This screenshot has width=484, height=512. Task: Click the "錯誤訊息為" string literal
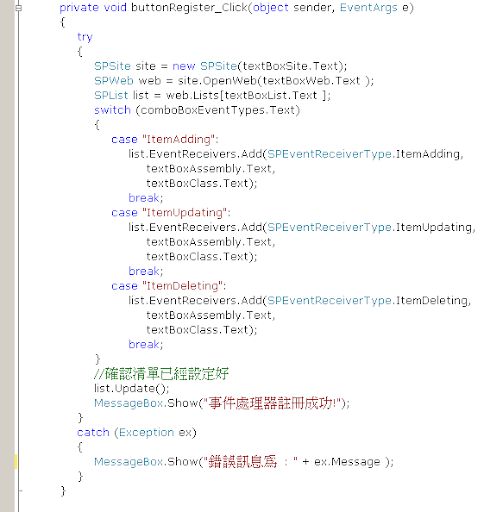click(x=251, y=462)
